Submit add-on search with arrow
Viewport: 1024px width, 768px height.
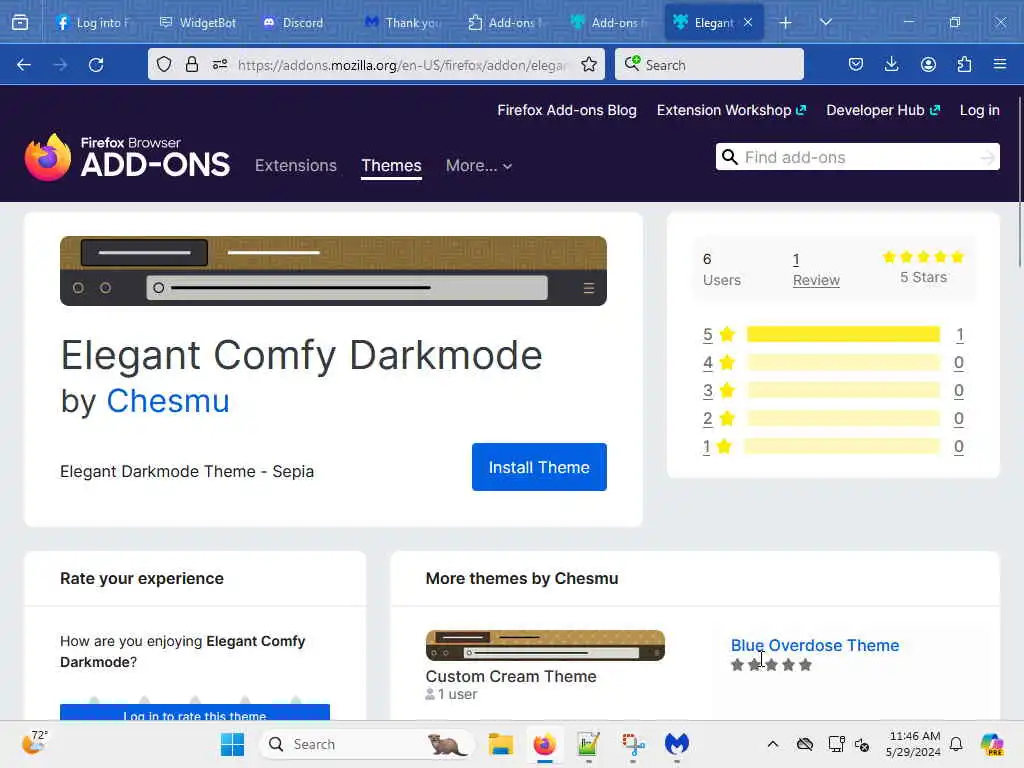tap(987, 157)
